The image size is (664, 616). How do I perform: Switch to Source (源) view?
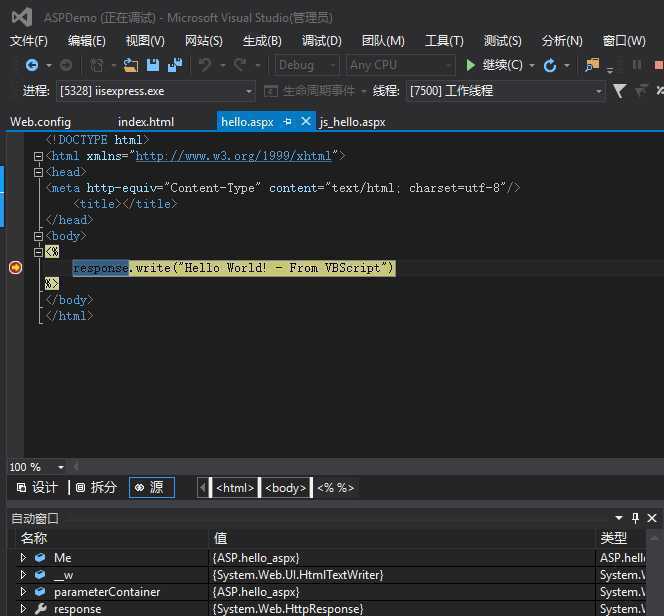point(151,487)
